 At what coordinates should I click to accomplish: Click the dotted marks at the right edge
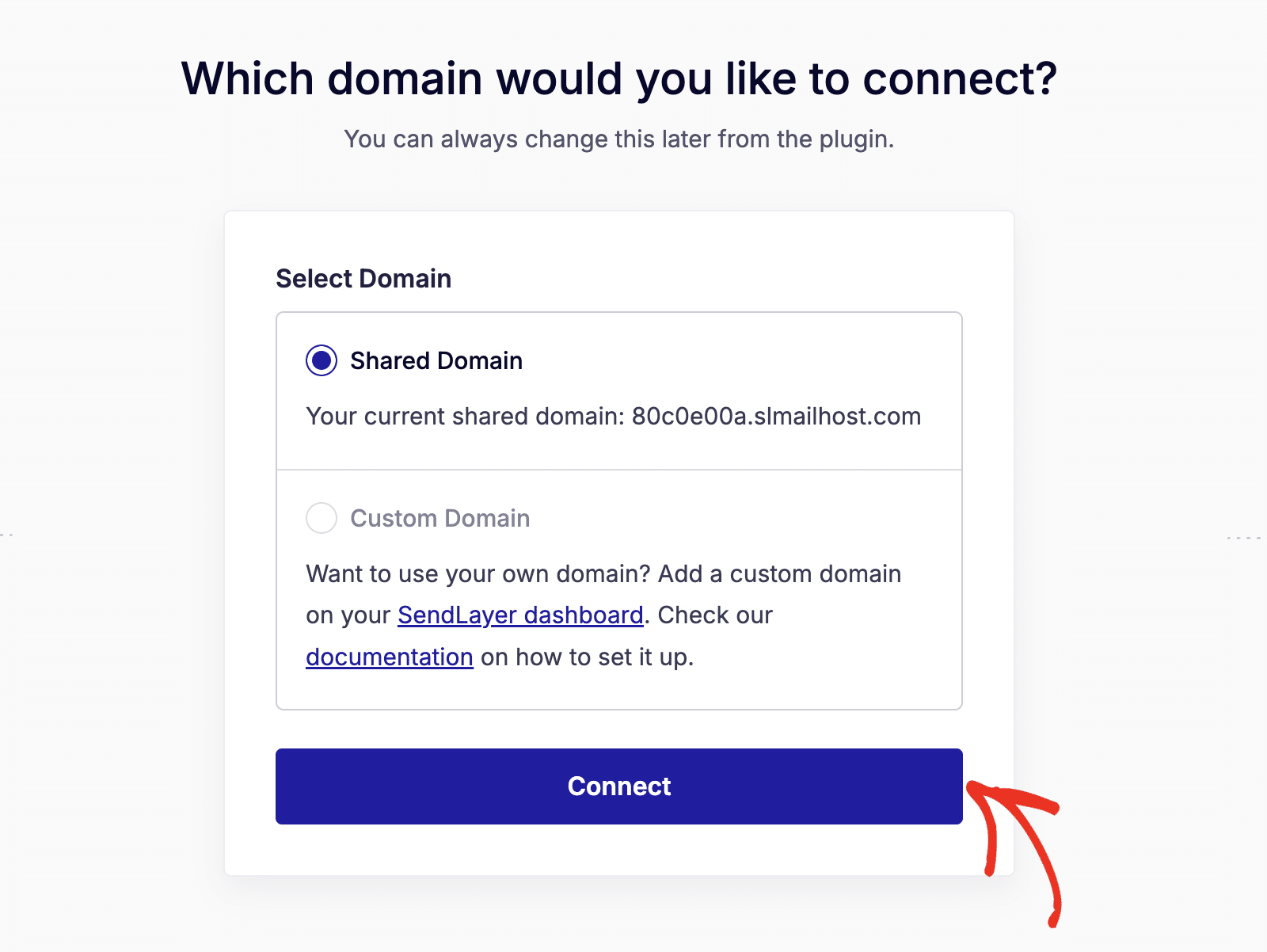[1243, 539]
